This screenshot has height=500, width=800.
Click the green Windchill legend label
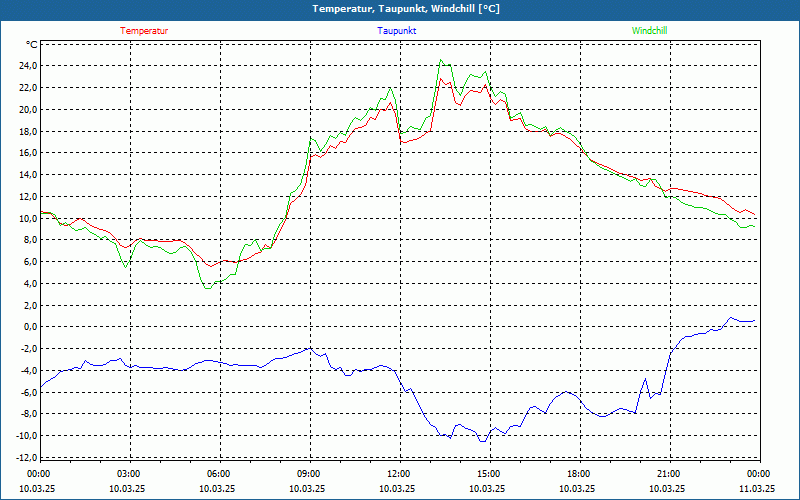tap(649, 30)
